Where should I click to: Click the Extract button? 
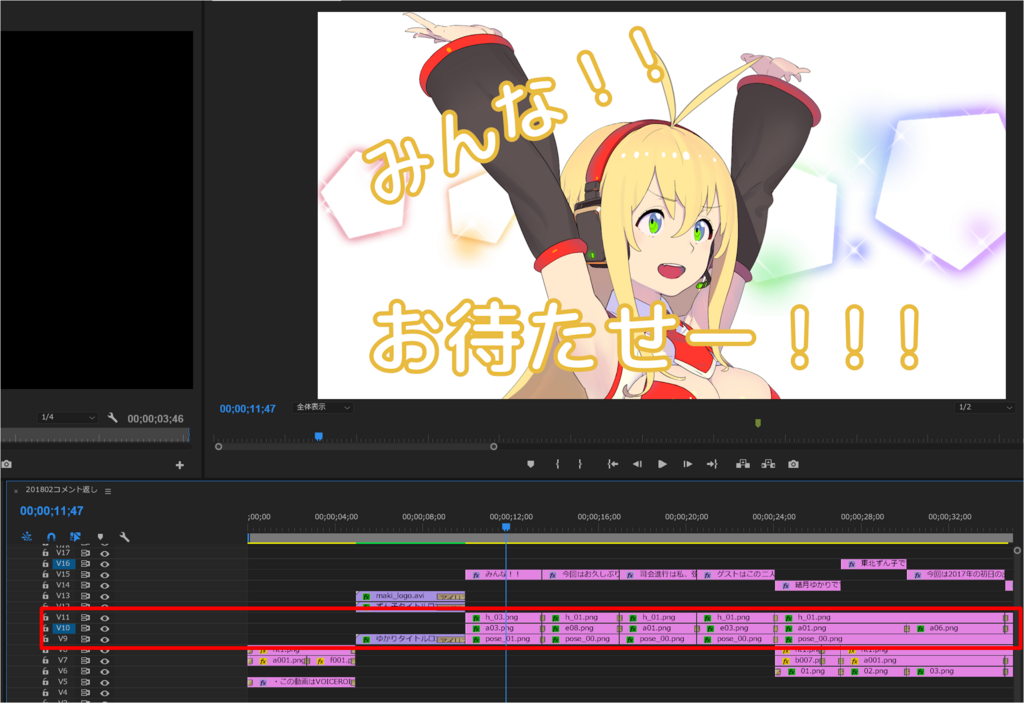coord(768,464)
